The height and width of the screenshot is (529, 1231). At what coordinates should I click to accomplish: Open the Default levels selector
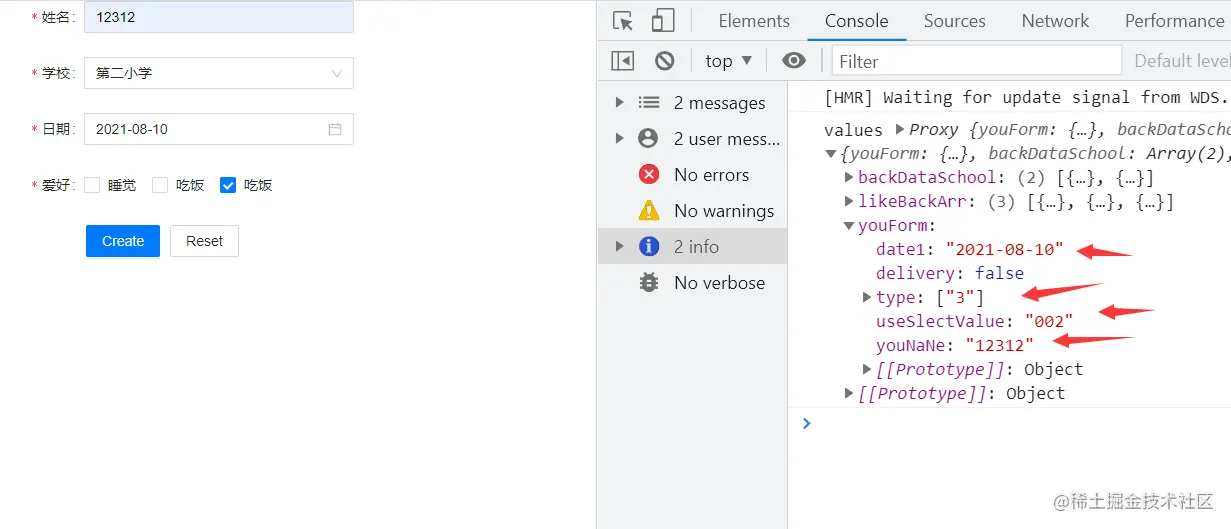tap(1182, 61)
